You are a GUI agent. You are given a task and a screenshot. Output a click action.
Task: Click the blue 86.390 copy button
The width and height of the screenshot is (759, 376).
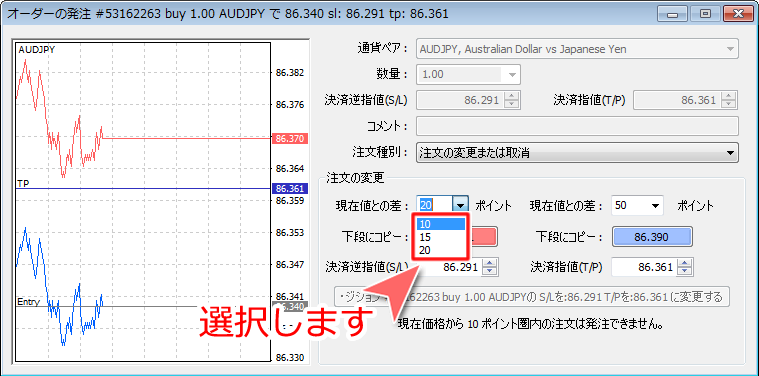click(x=652, y=237)
